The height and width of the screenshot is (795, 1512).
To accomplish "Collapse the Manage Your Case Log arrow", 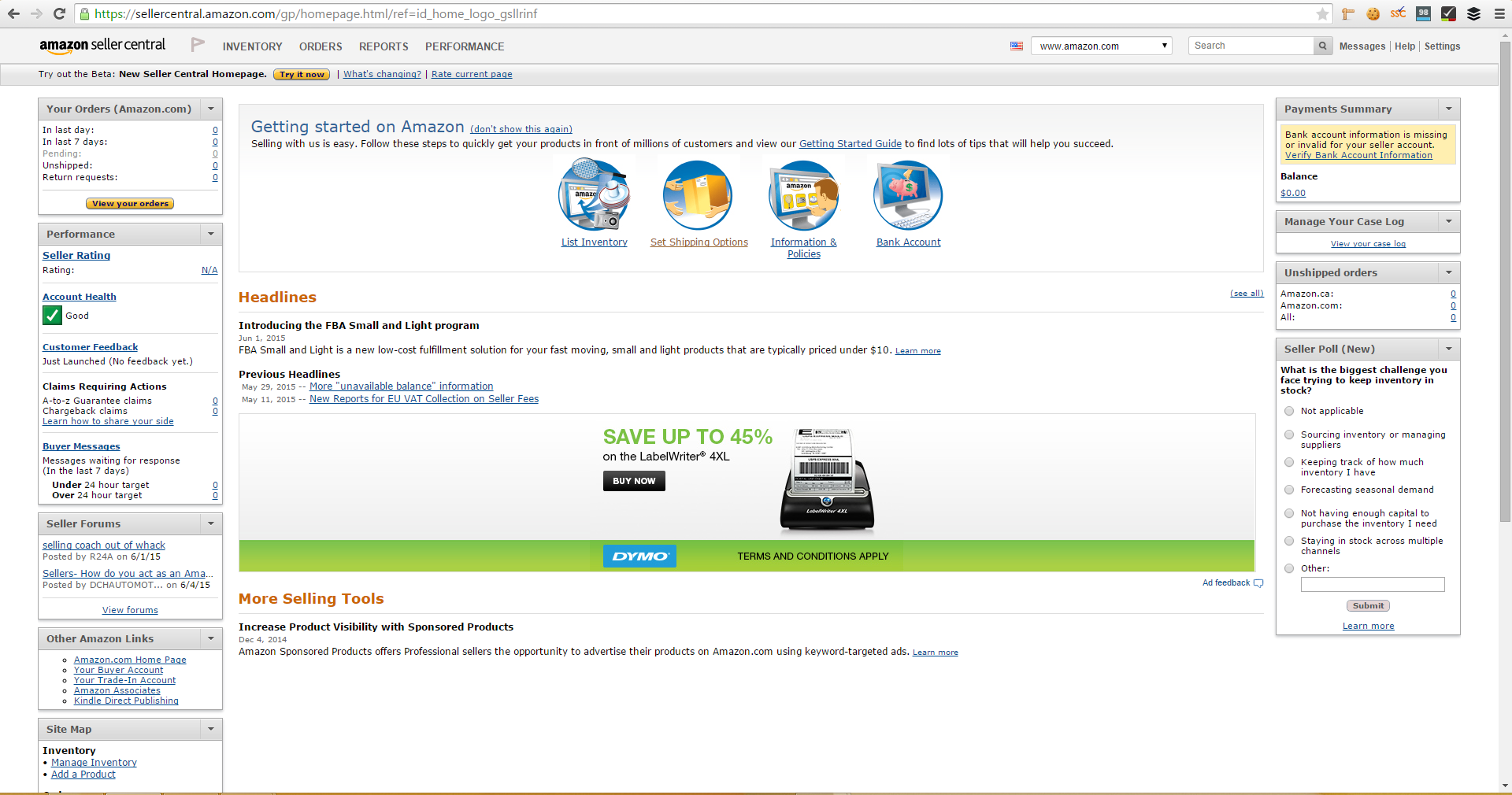I will pyautogui.click(x=1449, y=221).
